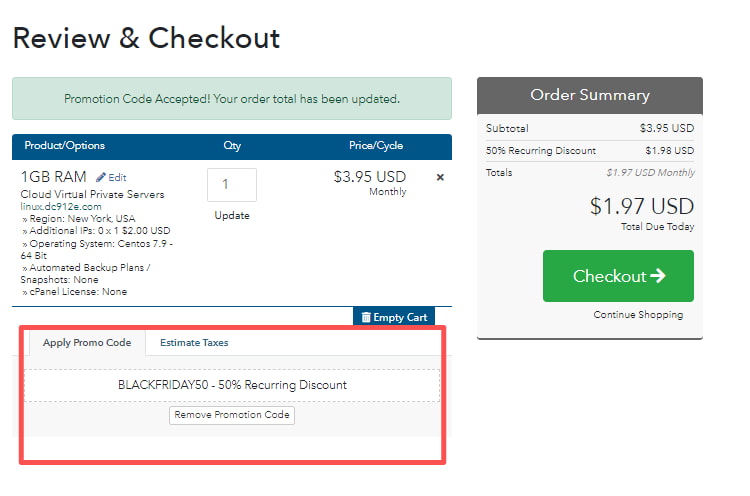Click the $1.97 USD total due amount
The height and width of the screenshot is (496, 750).
(641, 207)
